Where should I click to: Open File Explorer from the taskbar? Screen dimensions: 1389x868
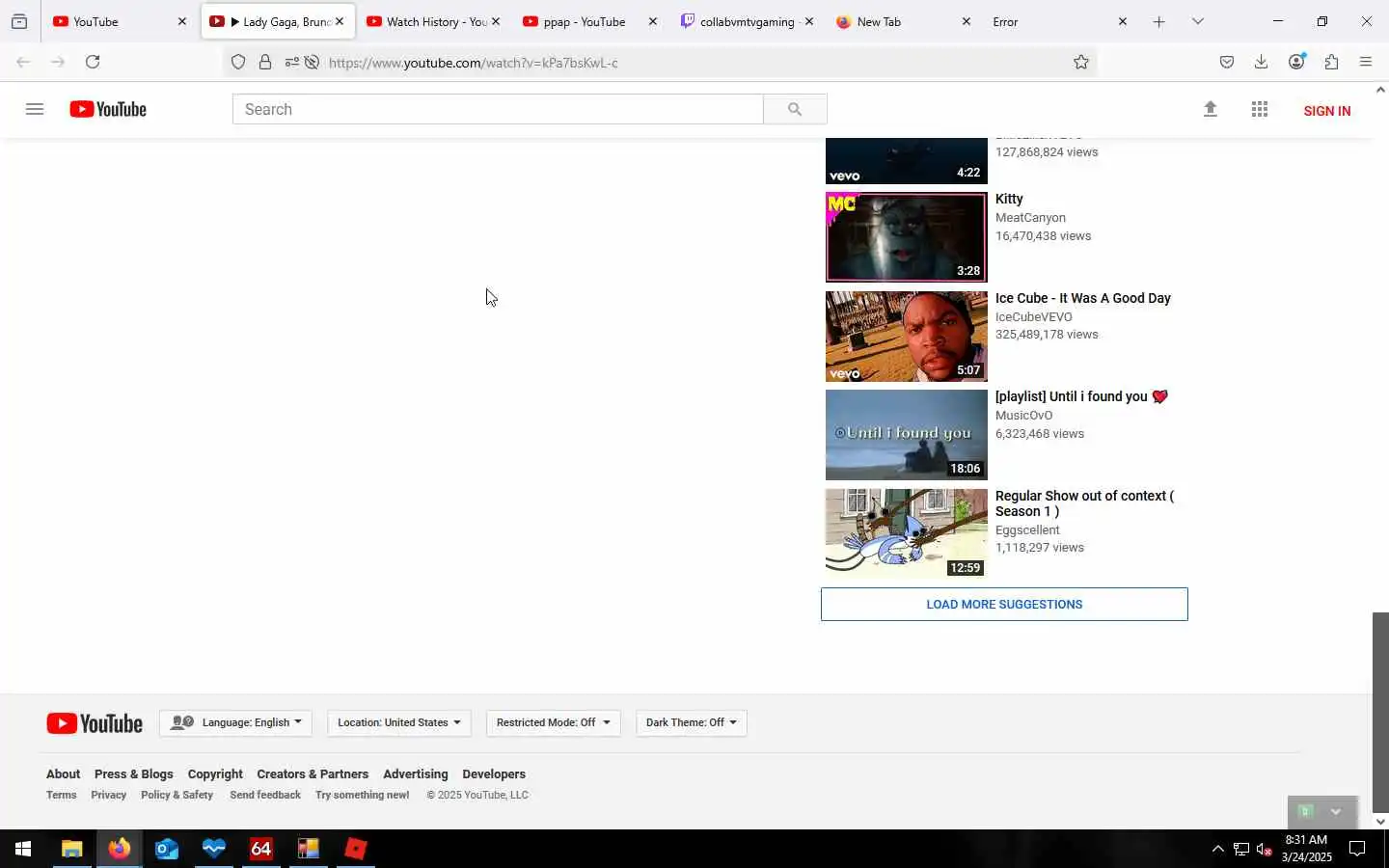coord(71,849)
